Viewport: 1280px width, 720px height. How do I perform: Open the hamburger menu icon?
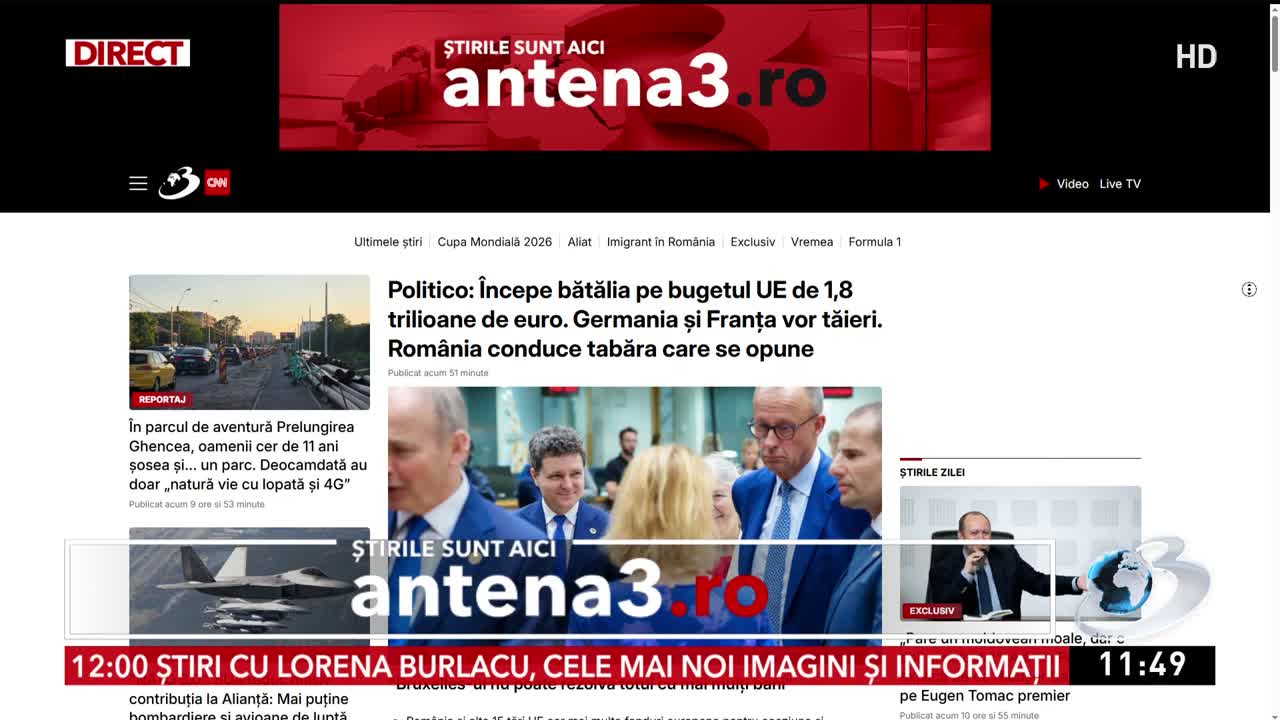pos(138,183)
